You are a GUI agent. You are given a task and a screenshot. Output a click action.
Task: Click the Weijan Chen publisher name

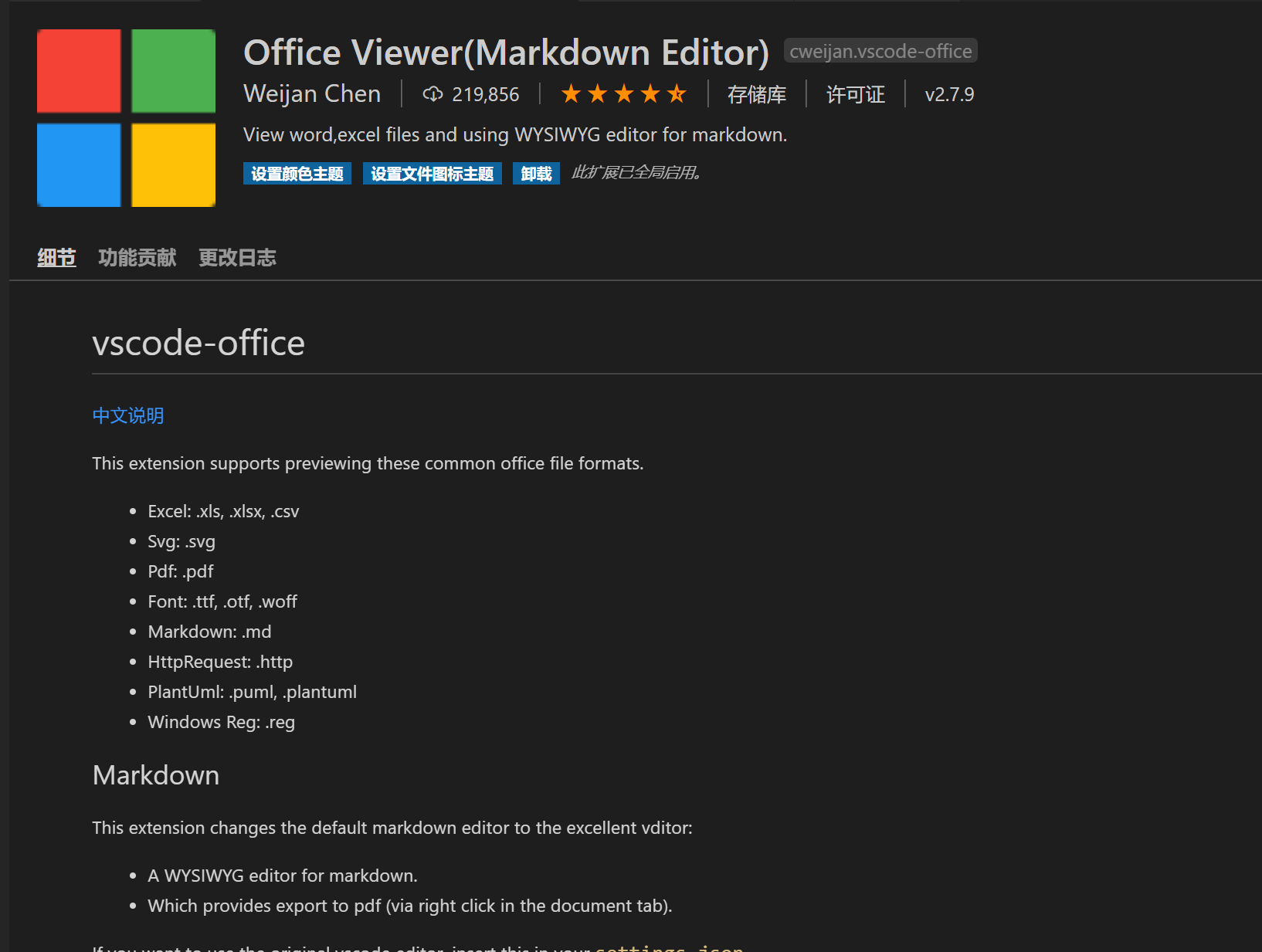pyautogui.click(x=312, y=93)
